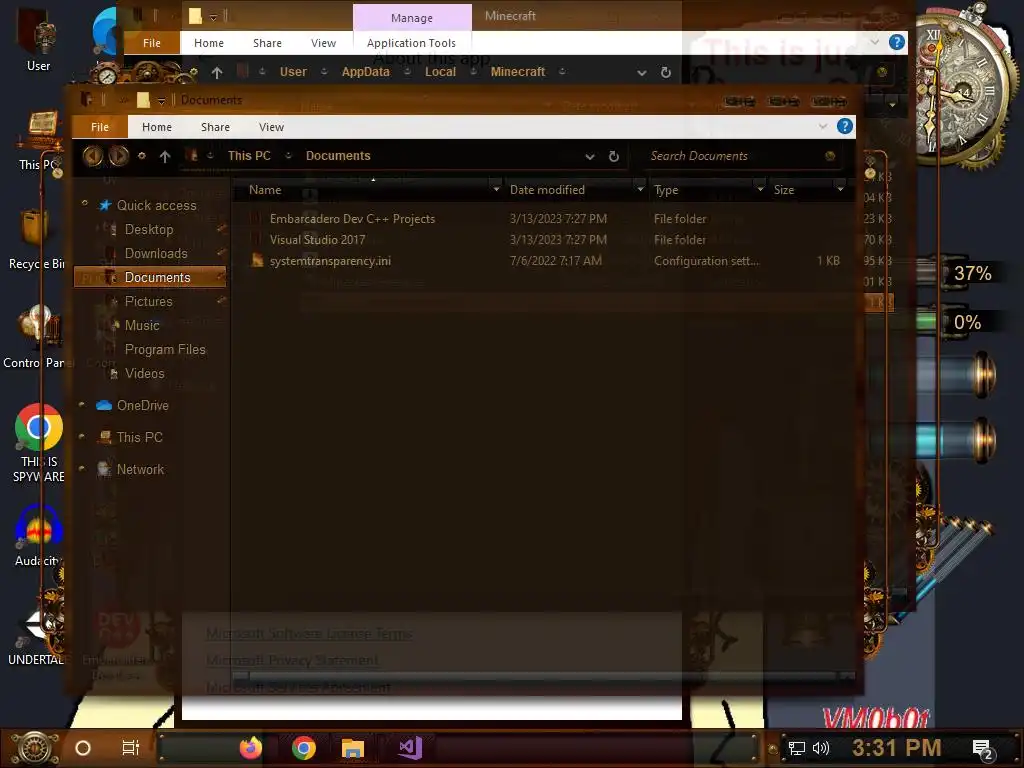This screenshot has height=768, width=1024.
Task: Open the Type column dropdown
Action: pos(760,189)
